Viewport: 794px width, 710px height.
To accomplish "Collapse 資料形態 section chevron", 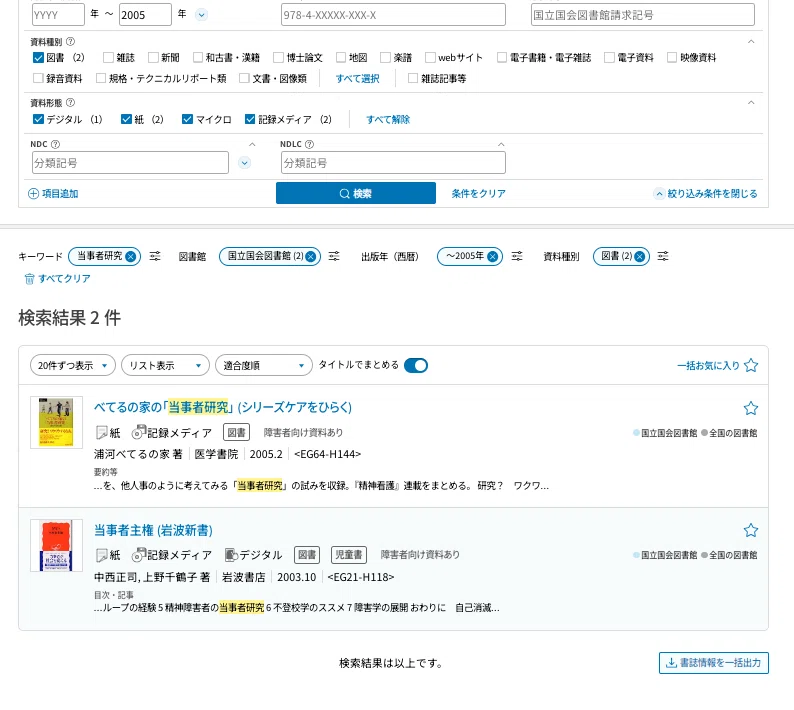I will [x=751, y=103].
